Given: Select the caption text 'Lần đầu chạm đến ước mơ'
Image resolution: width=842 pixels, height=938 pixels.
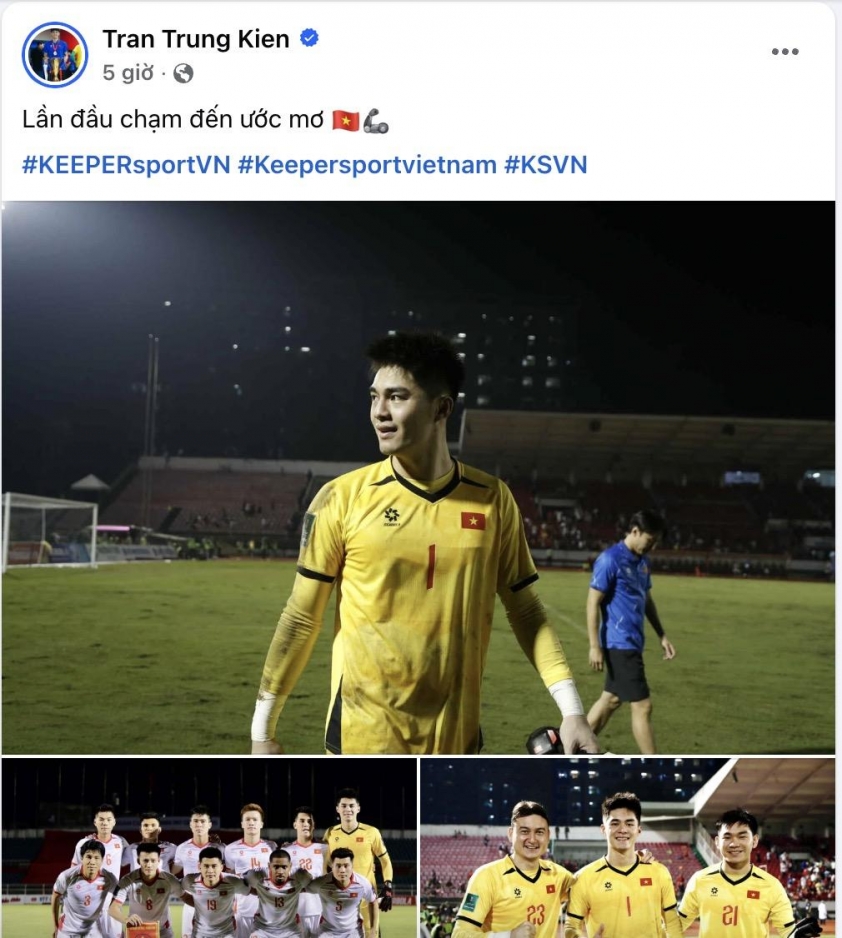Looking at the screenshot, I should coord(173,120).
